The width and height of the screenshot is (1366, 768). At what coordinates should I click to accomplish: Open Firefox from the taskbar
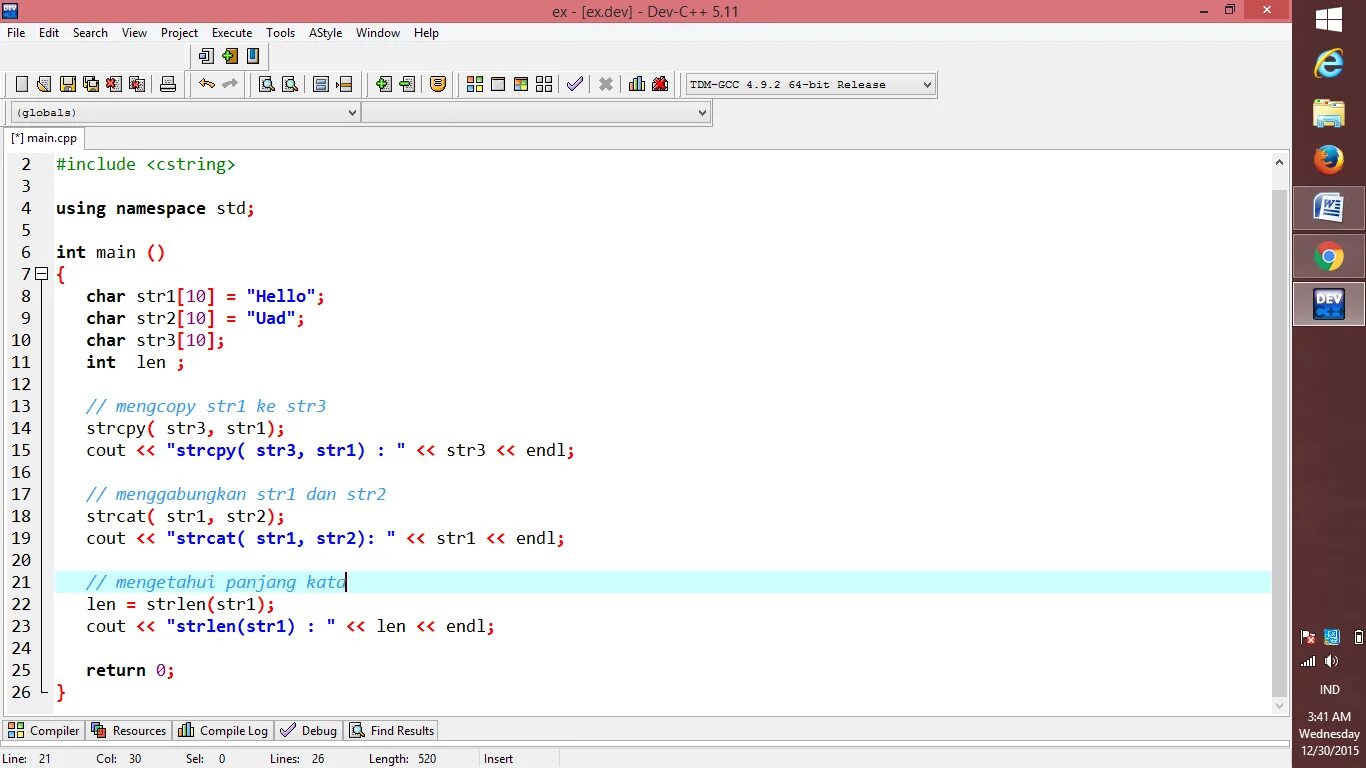click(x=1329, y=160)
